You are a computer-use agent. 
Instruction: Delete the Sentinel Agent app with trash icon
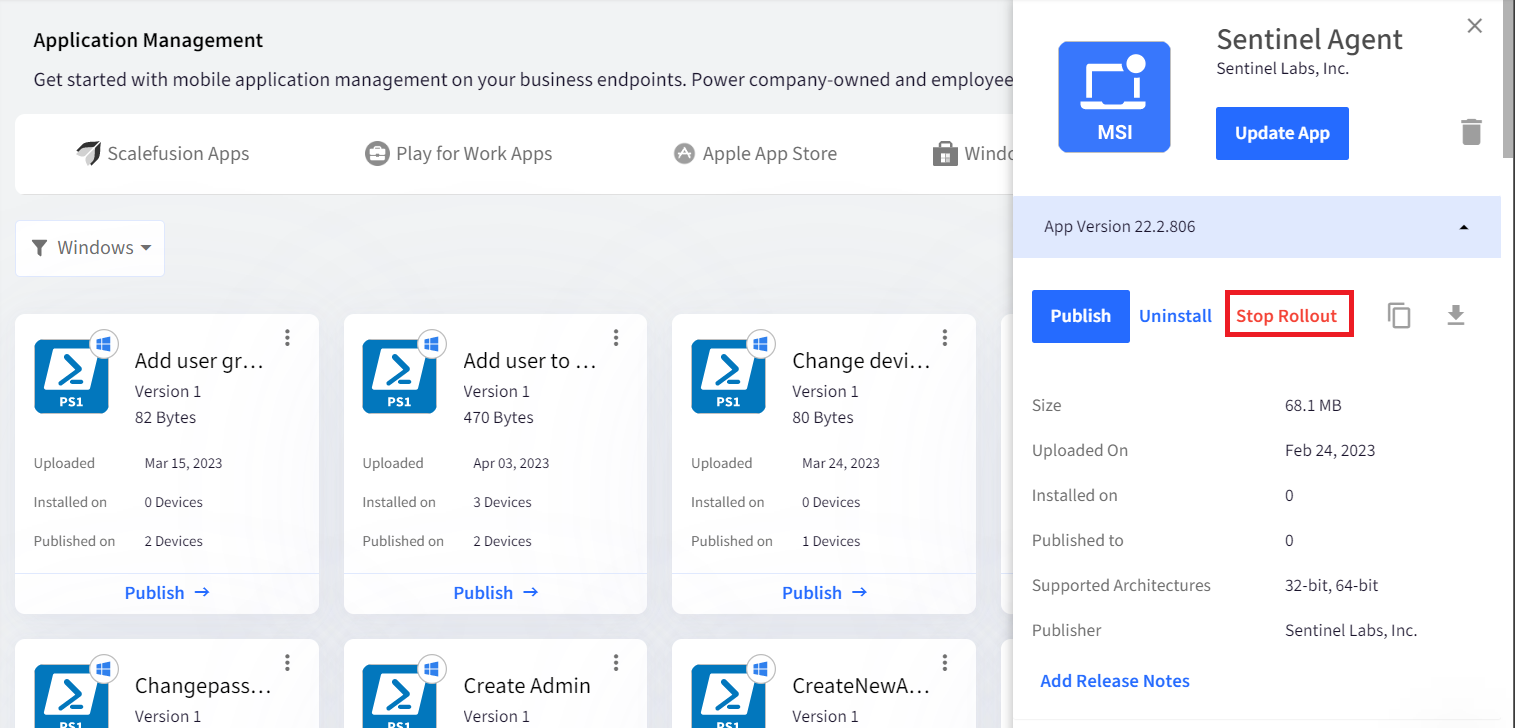pos(1471,132)
